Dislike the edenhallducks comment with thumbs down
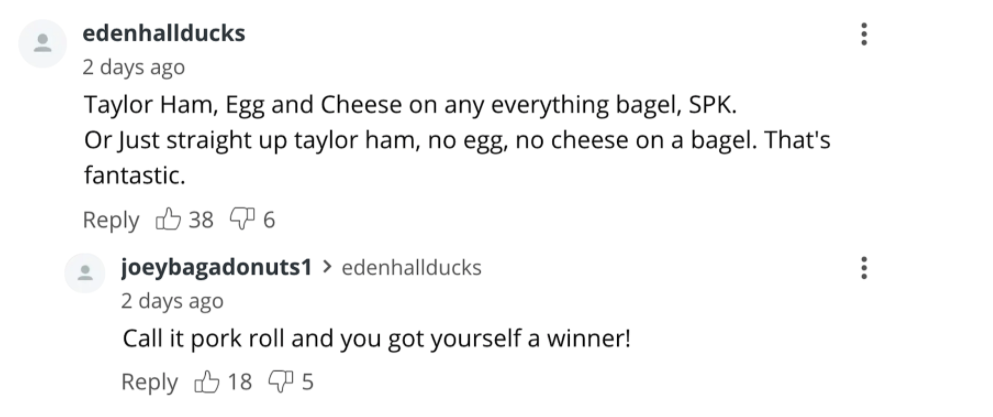Image resolution: width=993 pixels, height=417 pixels. click(243, 220)
